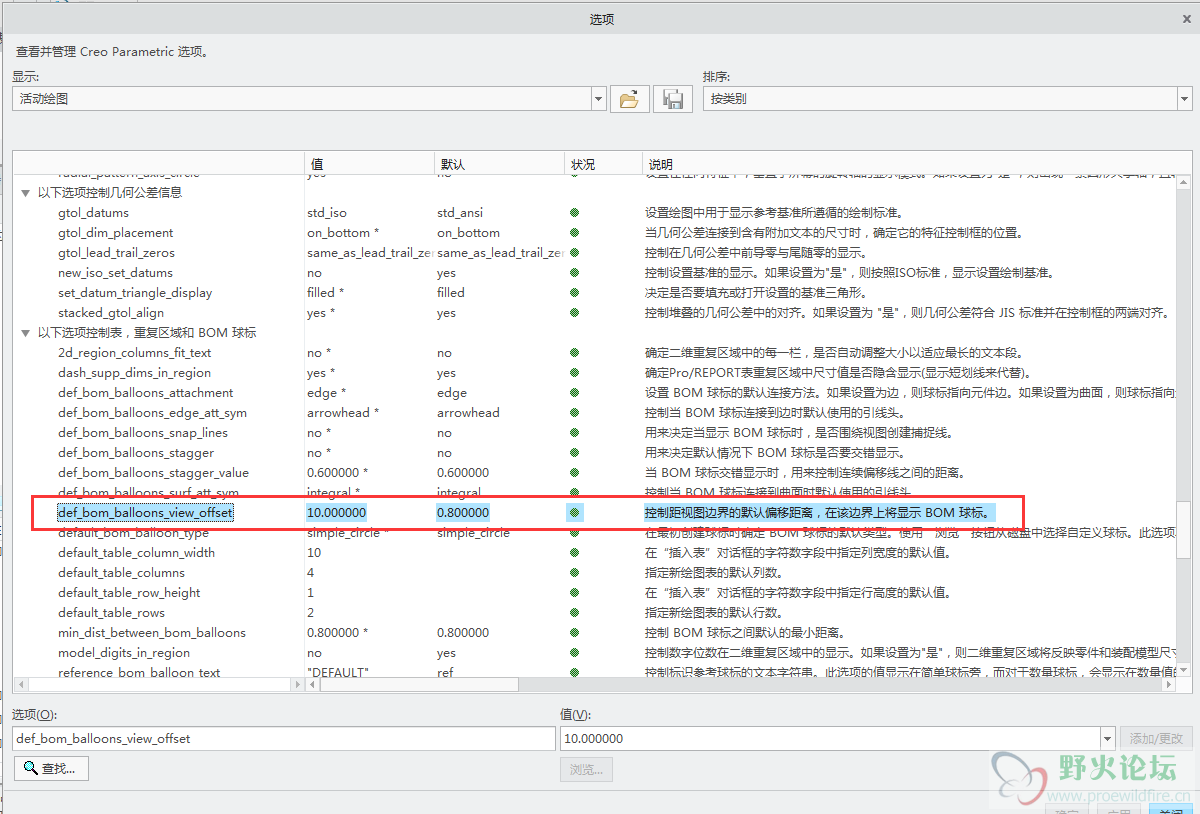The image size is (1200, 814).
Task: Click the status dot for default_table_column_width
Action: pos(574,553)
